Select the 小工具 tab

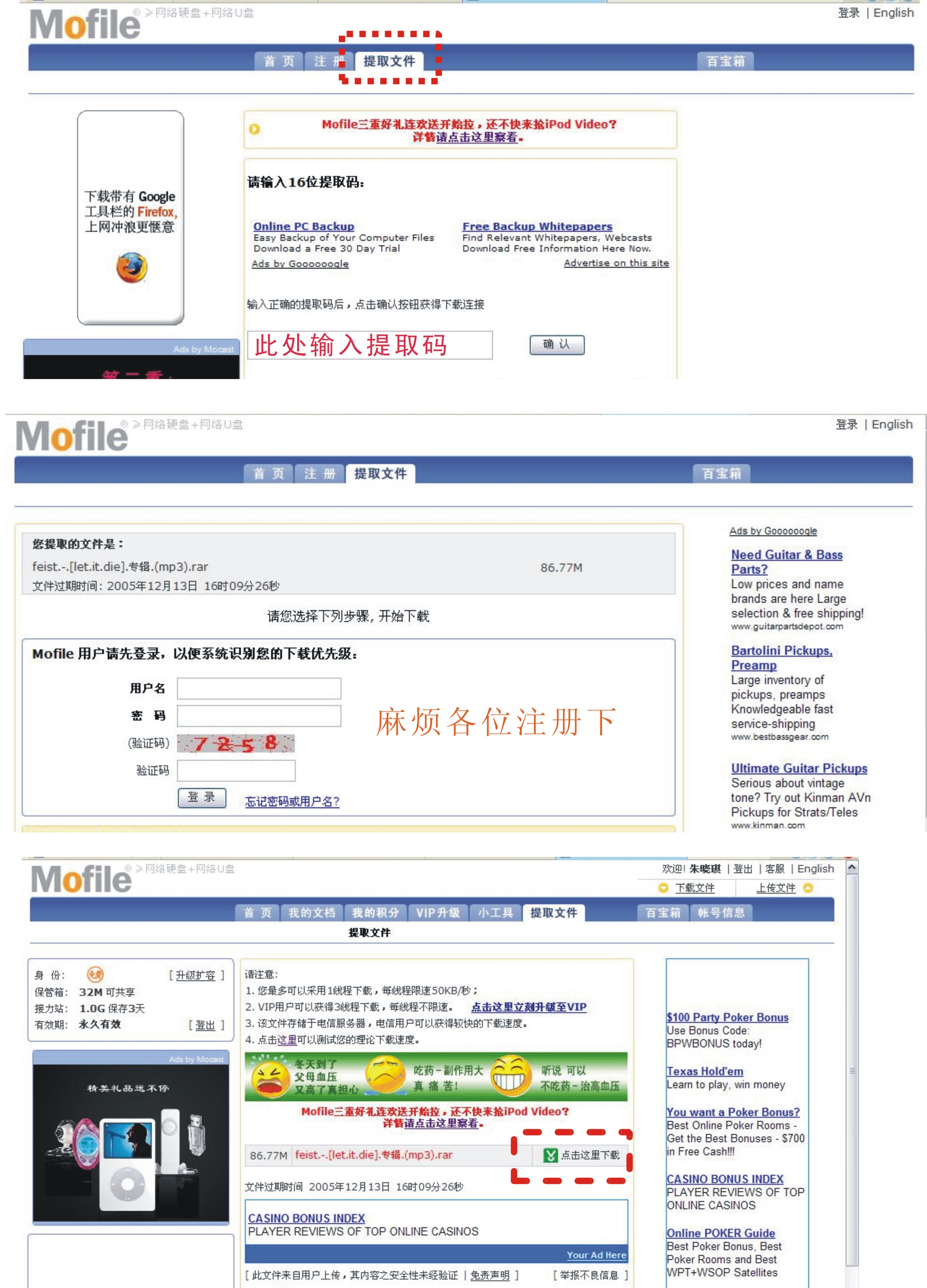495,913
